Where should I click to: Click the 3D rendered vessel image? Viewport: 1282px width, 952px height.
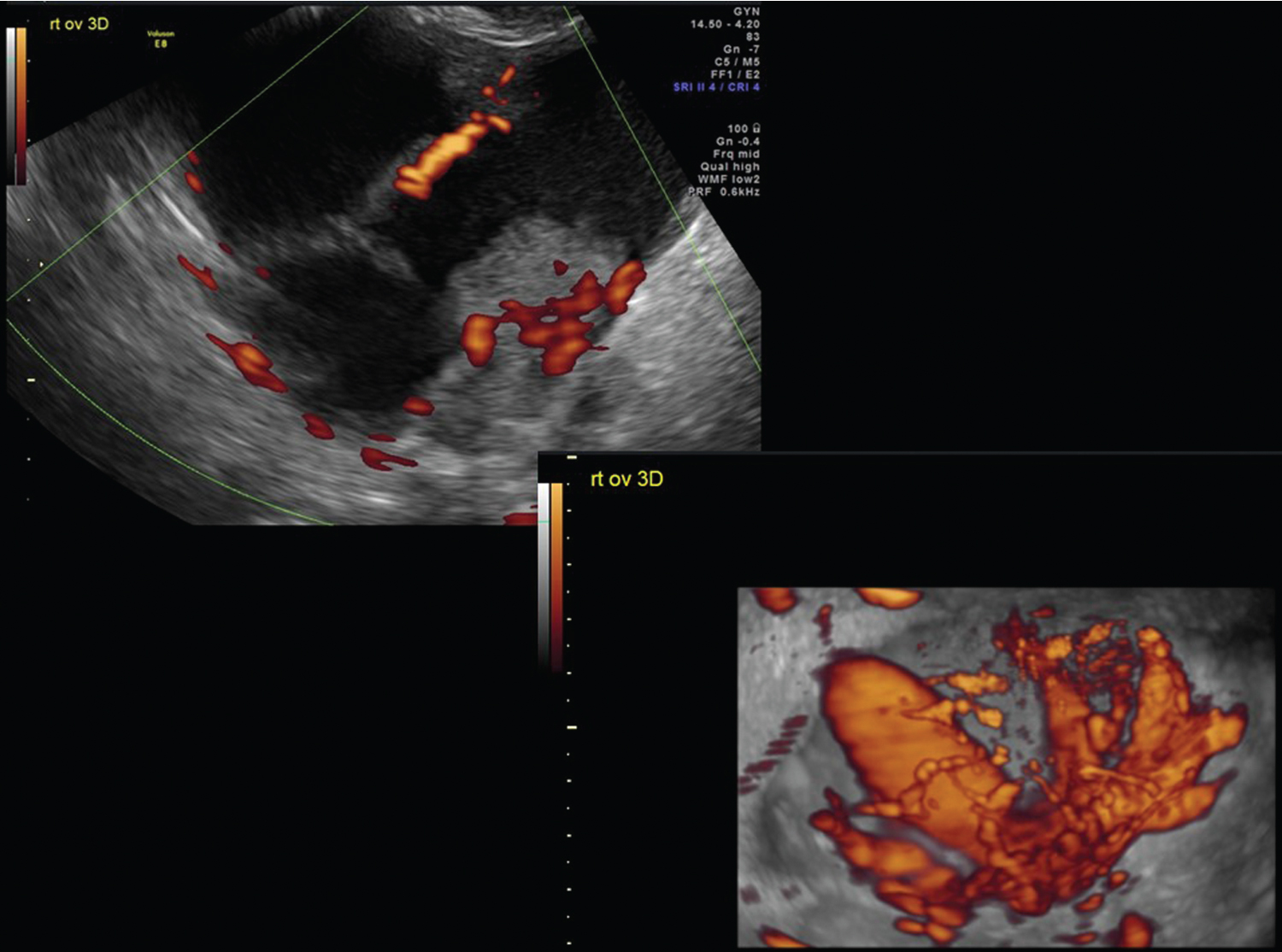[x=1005, y=767]
